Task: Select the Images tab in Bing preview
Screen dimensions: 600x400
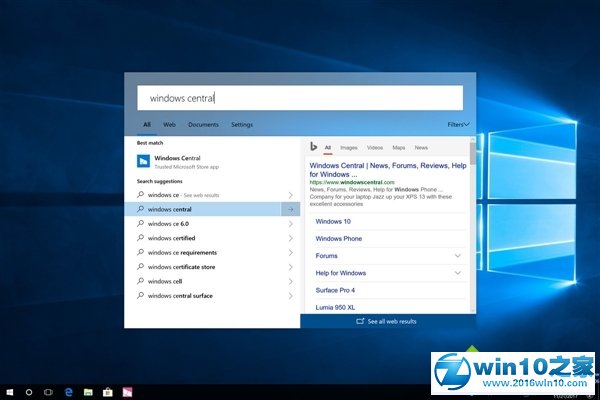Action: (x=348, y=147)
